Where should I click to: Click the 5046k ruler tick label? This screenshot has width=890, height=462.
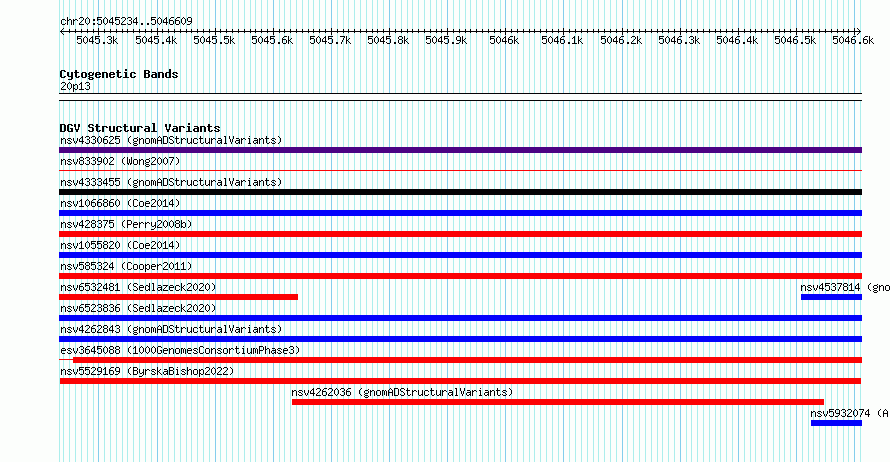point(504,40)
